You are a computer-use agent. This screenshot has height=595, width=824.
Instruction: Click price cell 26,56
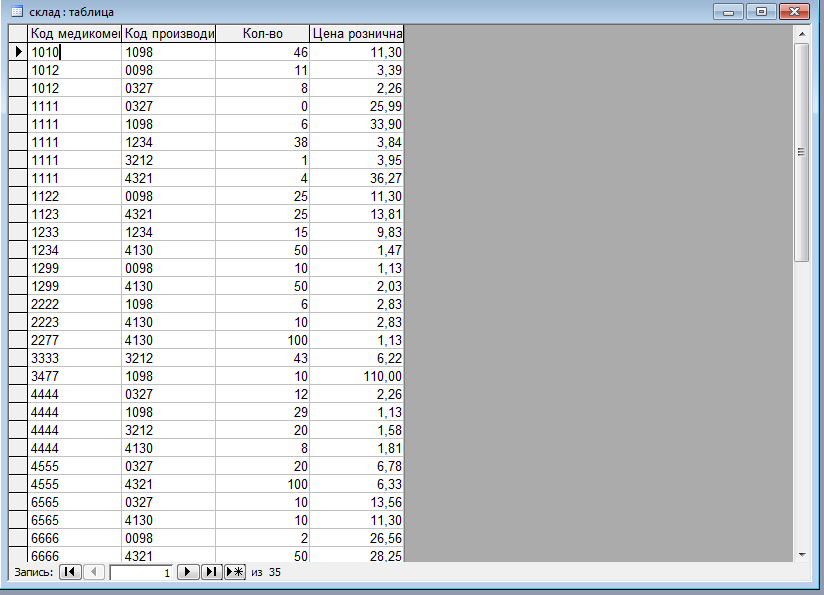point(357,538)
